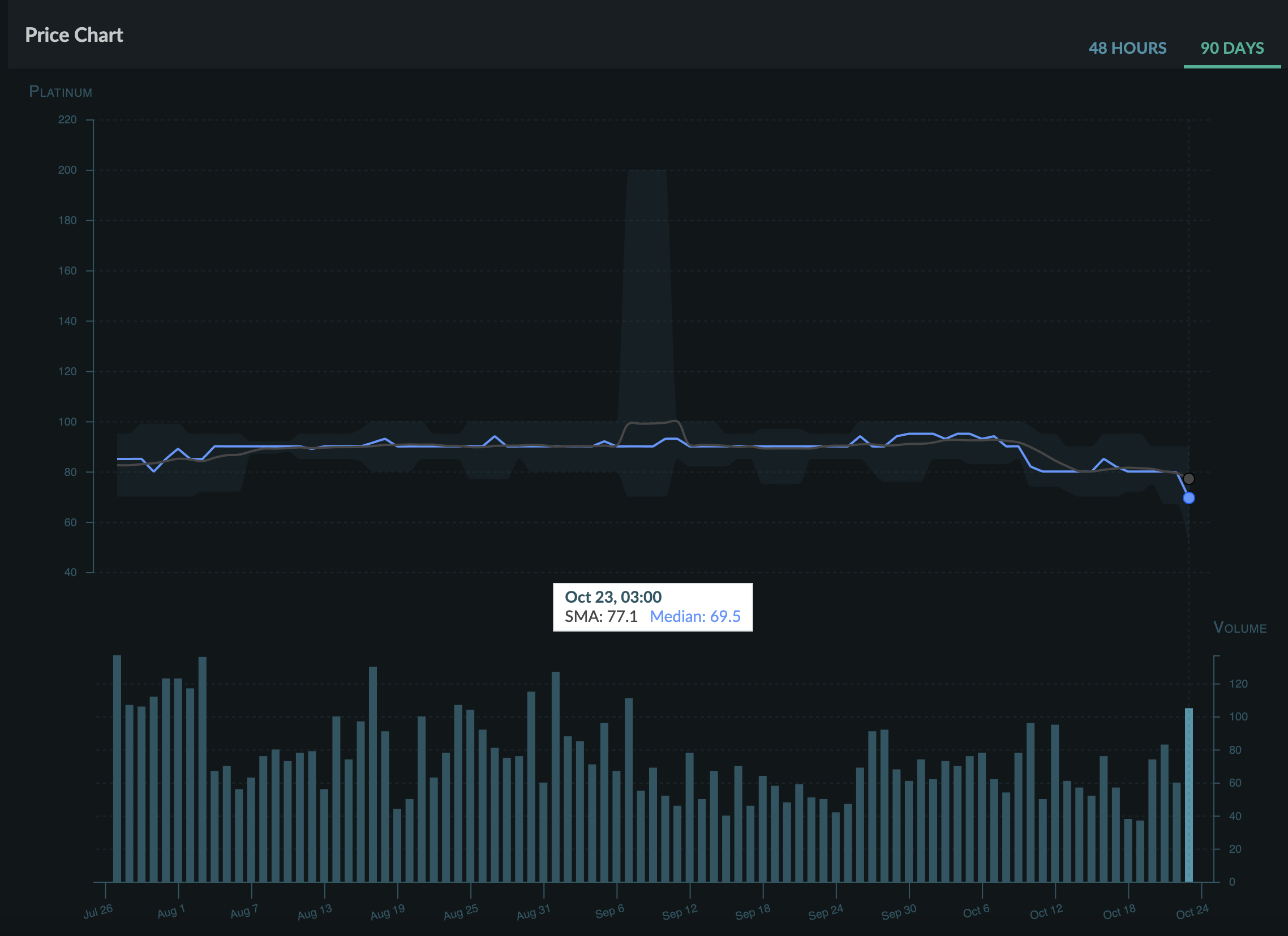The image size is (1288, 936).
Task: Click the SMA: 77.1 tooltip text
Action: [x=600, y=616]
